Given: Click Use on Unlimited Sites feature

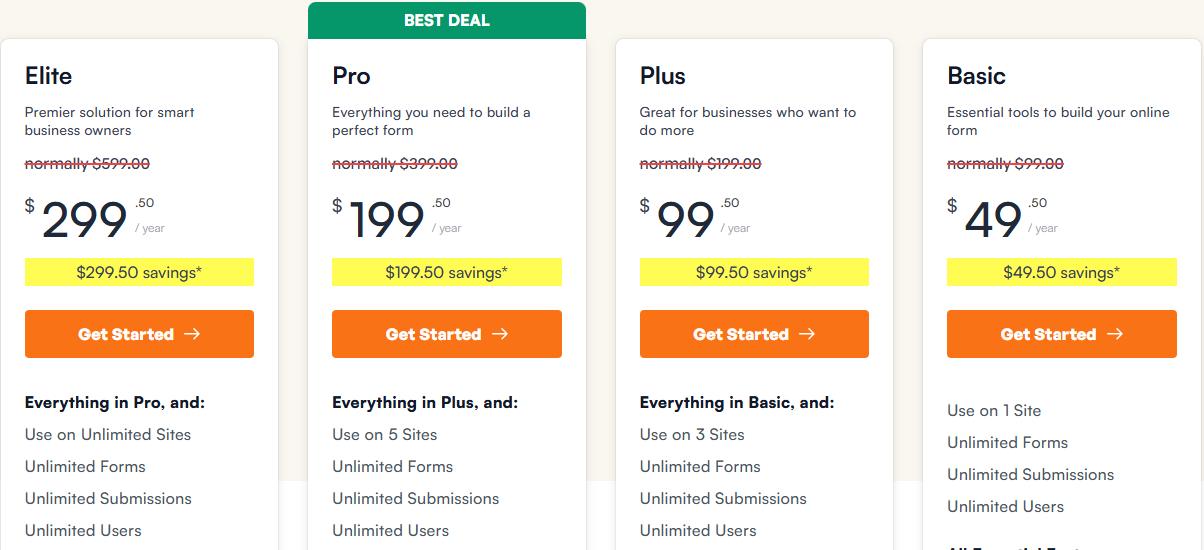Looking at the screenshot, I should click(108, 434).
